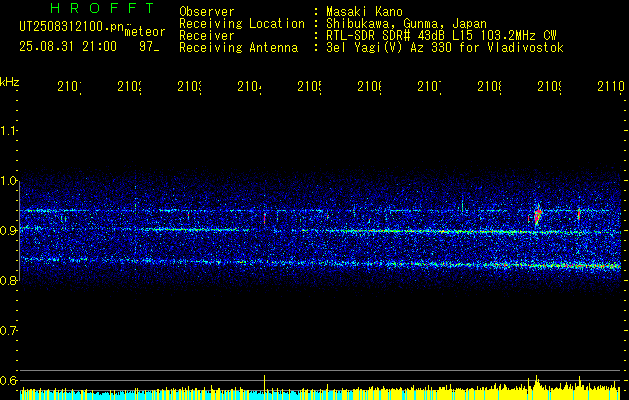This screenshot has height=400, width=629.
Task: Click the 2105 time axis label
Action: [x=309, y=86]
